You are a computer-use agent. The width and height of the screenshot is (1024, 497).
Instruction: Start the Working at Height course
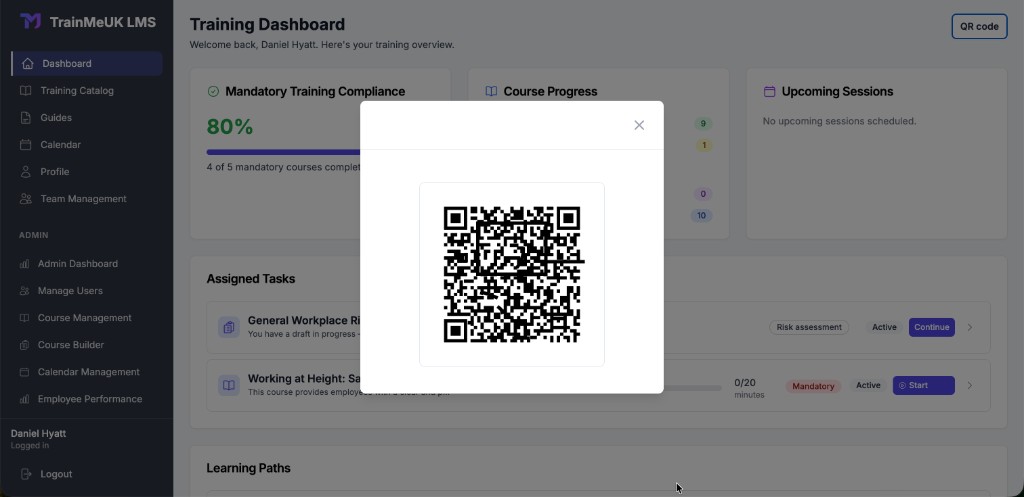point(923,385)
